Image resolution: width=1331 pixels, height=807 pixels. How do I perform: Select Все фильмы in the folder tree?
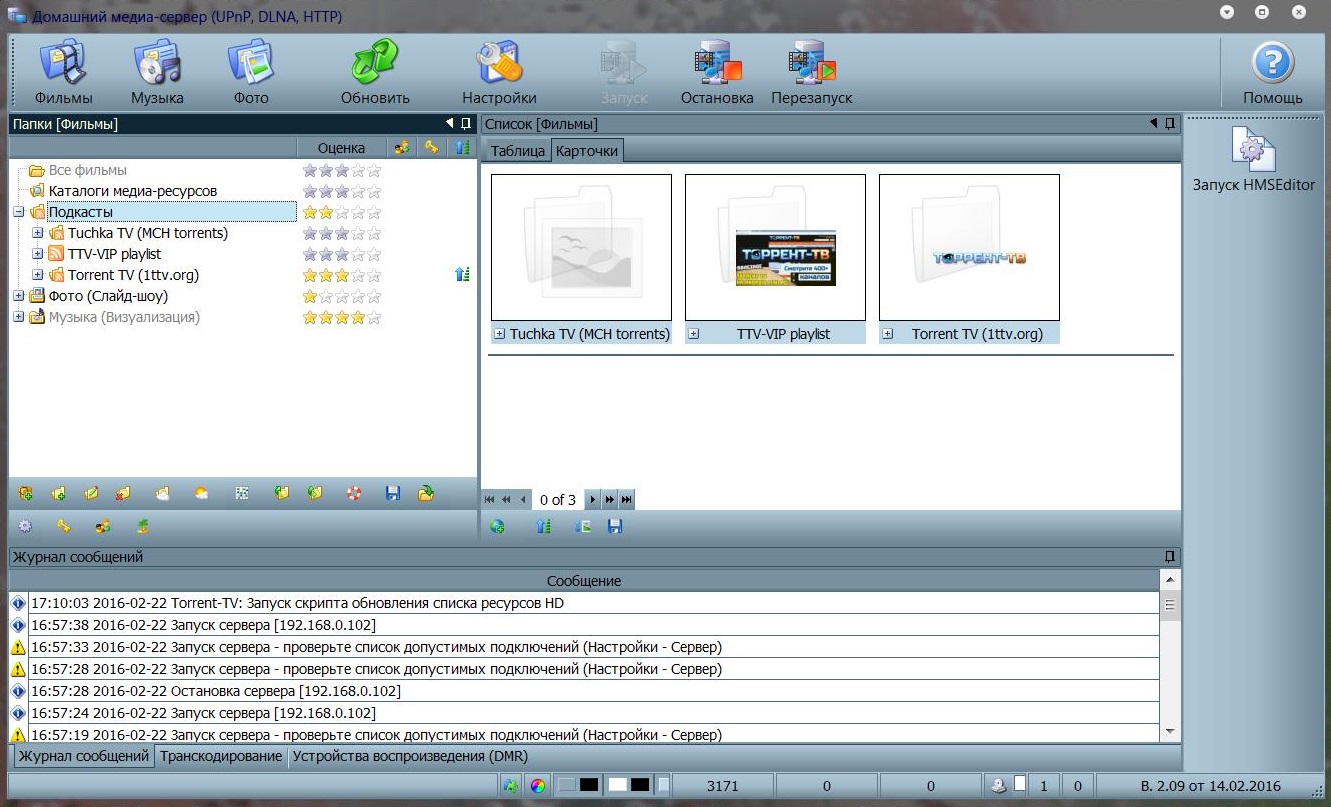[x=88, y=170]
